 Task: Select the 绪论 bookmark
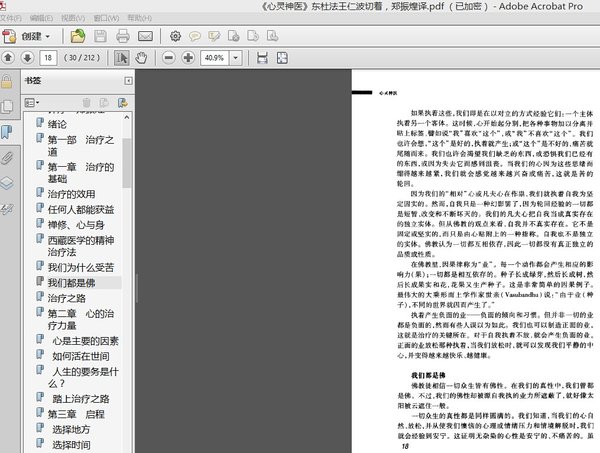(57, 124)
